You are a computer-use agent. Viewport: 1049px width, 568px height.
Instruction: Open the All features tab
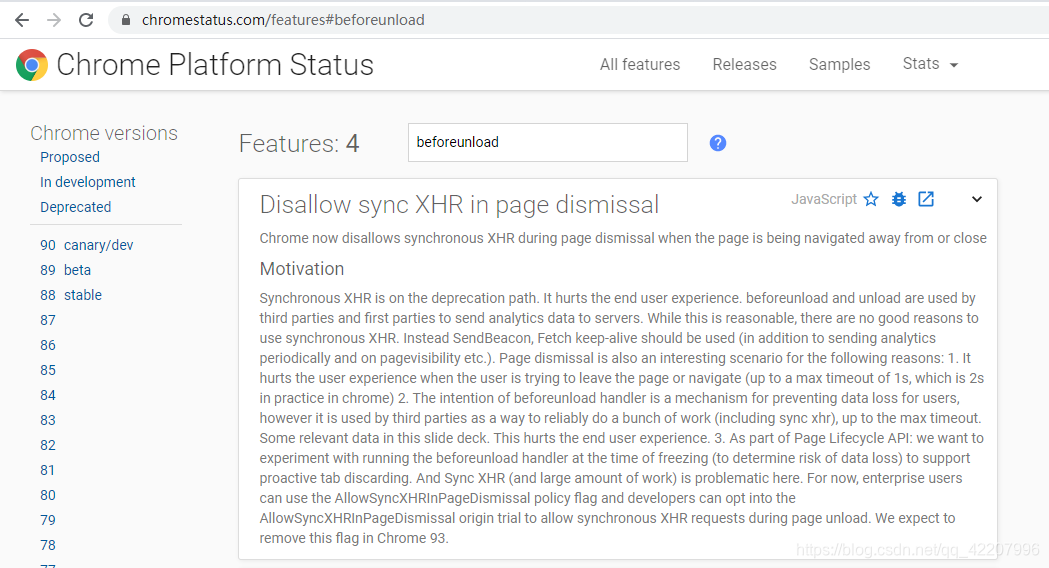[x=640, y=64]
